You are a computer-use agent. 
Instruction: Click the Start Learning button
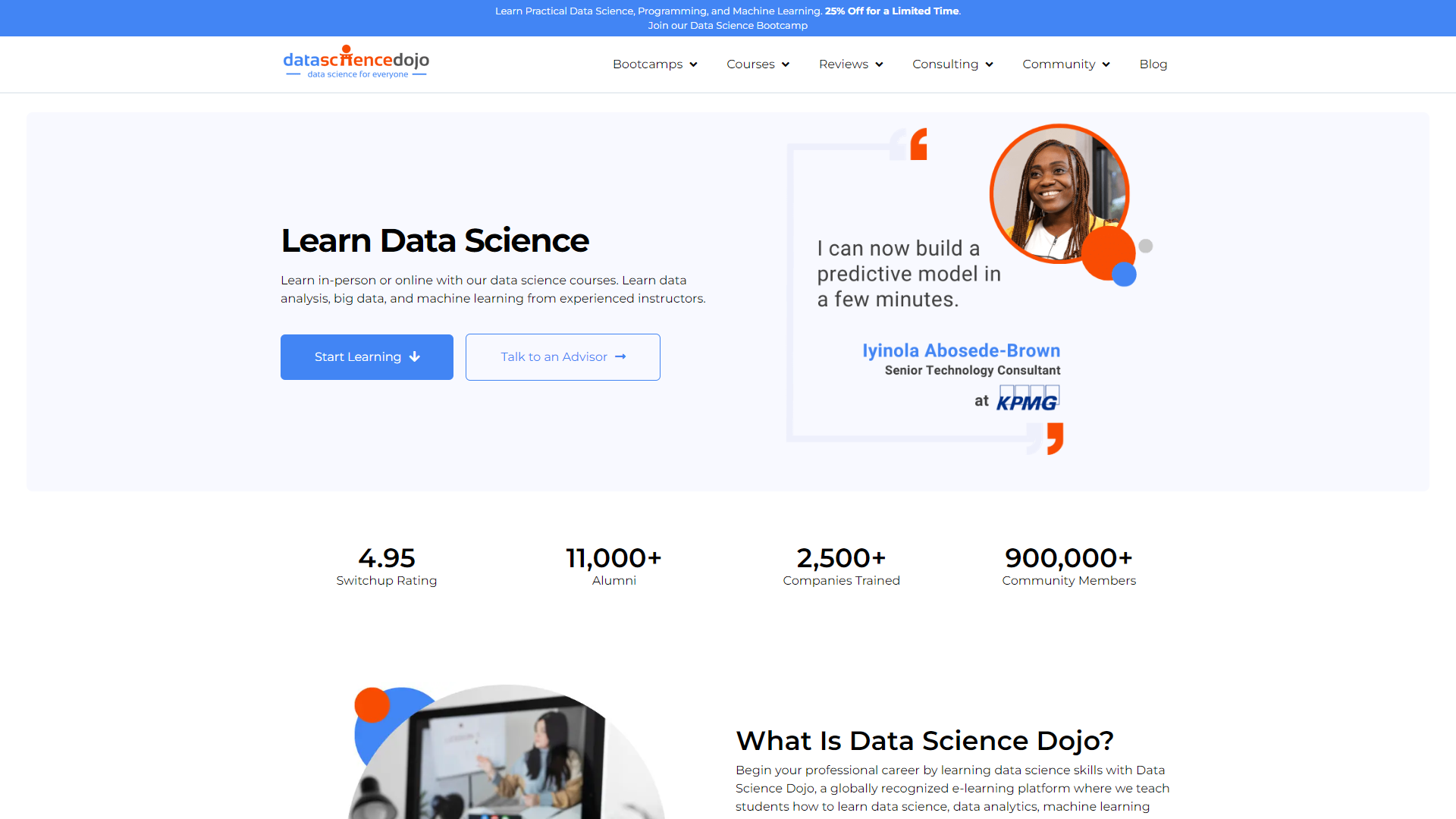[x=367, y=357]
